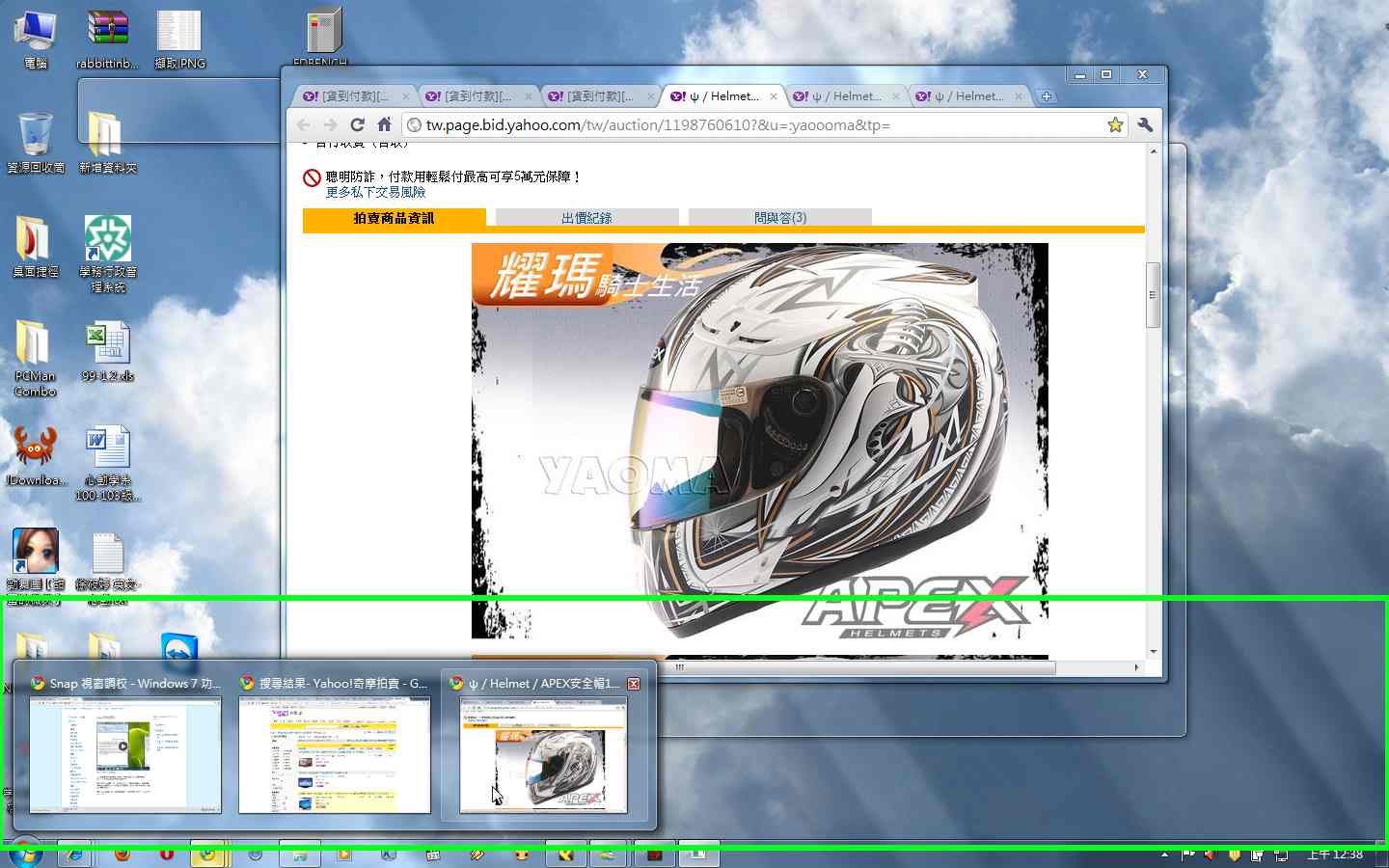This screenshot has width=1389, height=868.
Task: Open the 搜尋結果 Yahoo!奇摩拍賣 window preview
Action: (x=334, y=745)
